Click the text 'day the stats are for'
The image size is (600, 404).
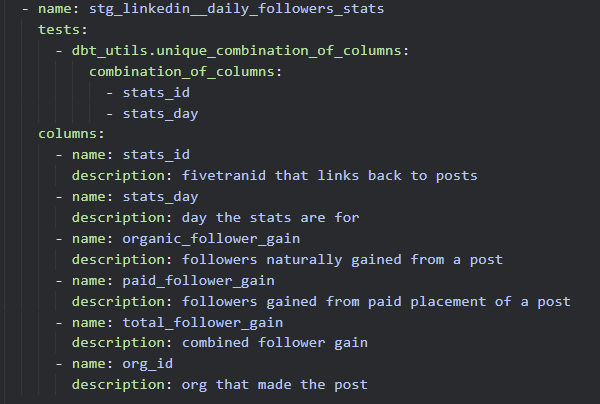click(x=270, y=217)
